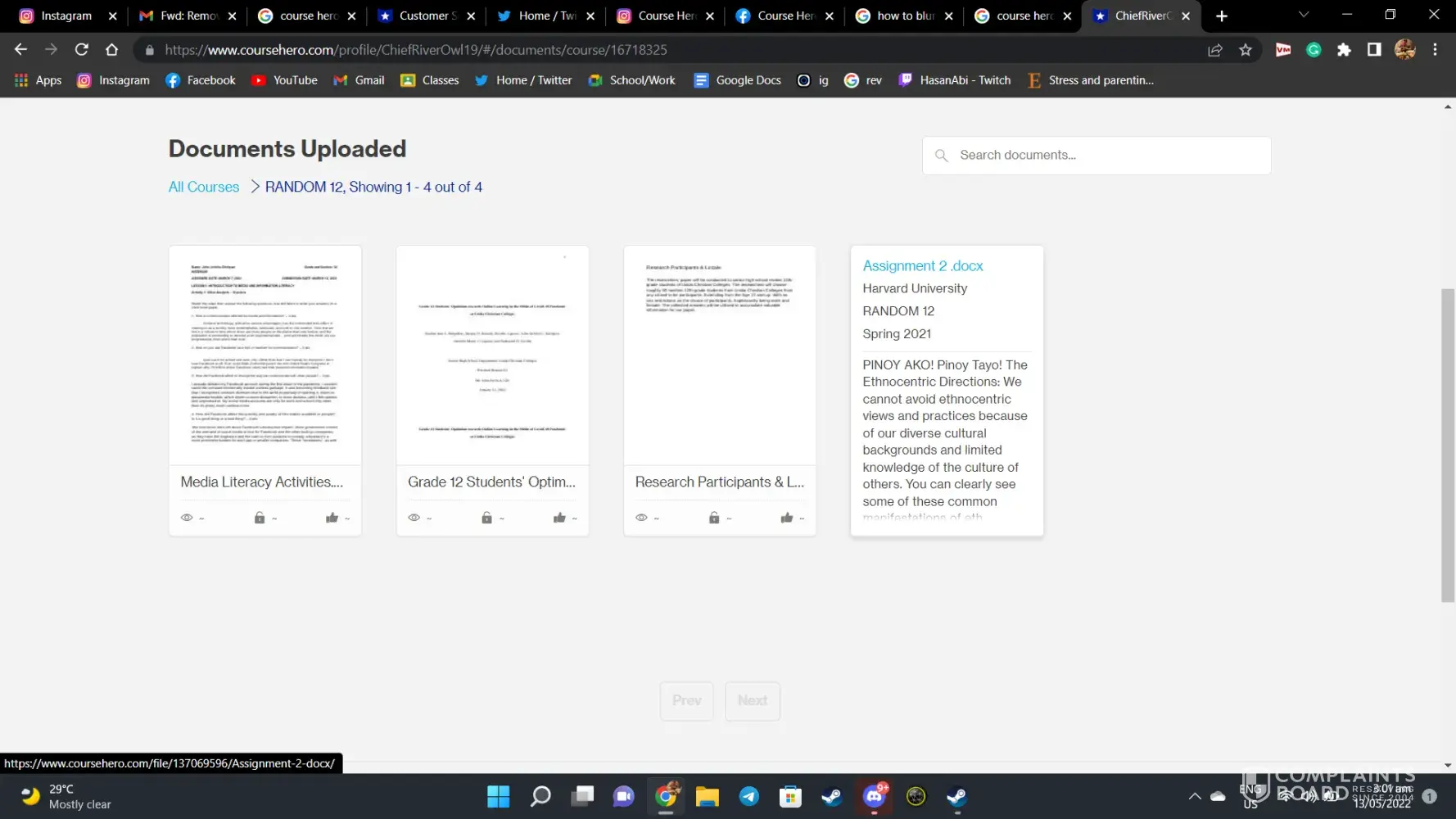The height and width of the screenshot is (819, 1456).
Task: Click the views eye icon on Grade 12 card
Action: point(414,518)
